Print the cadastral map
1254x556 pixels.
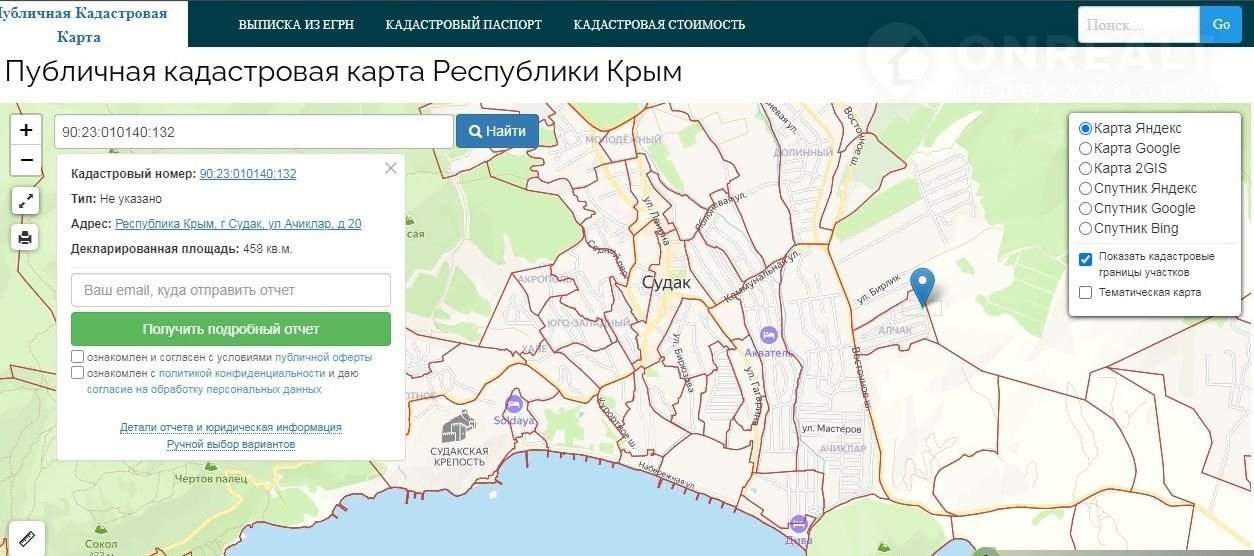tap(26, 238)
